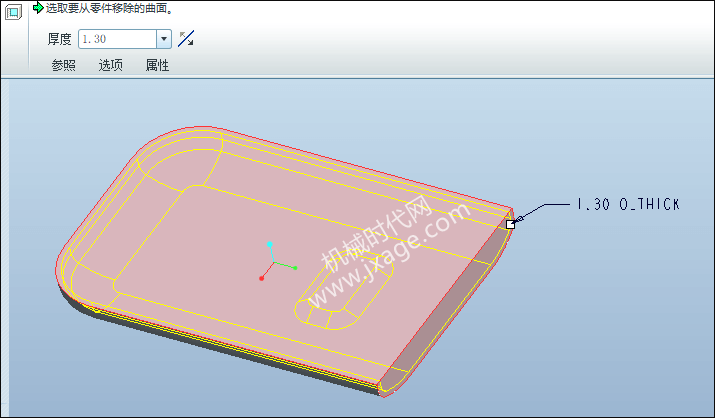Edit the 厚度 1.30 input field
Screen dimensions: 715x418
tap(118, 39)
